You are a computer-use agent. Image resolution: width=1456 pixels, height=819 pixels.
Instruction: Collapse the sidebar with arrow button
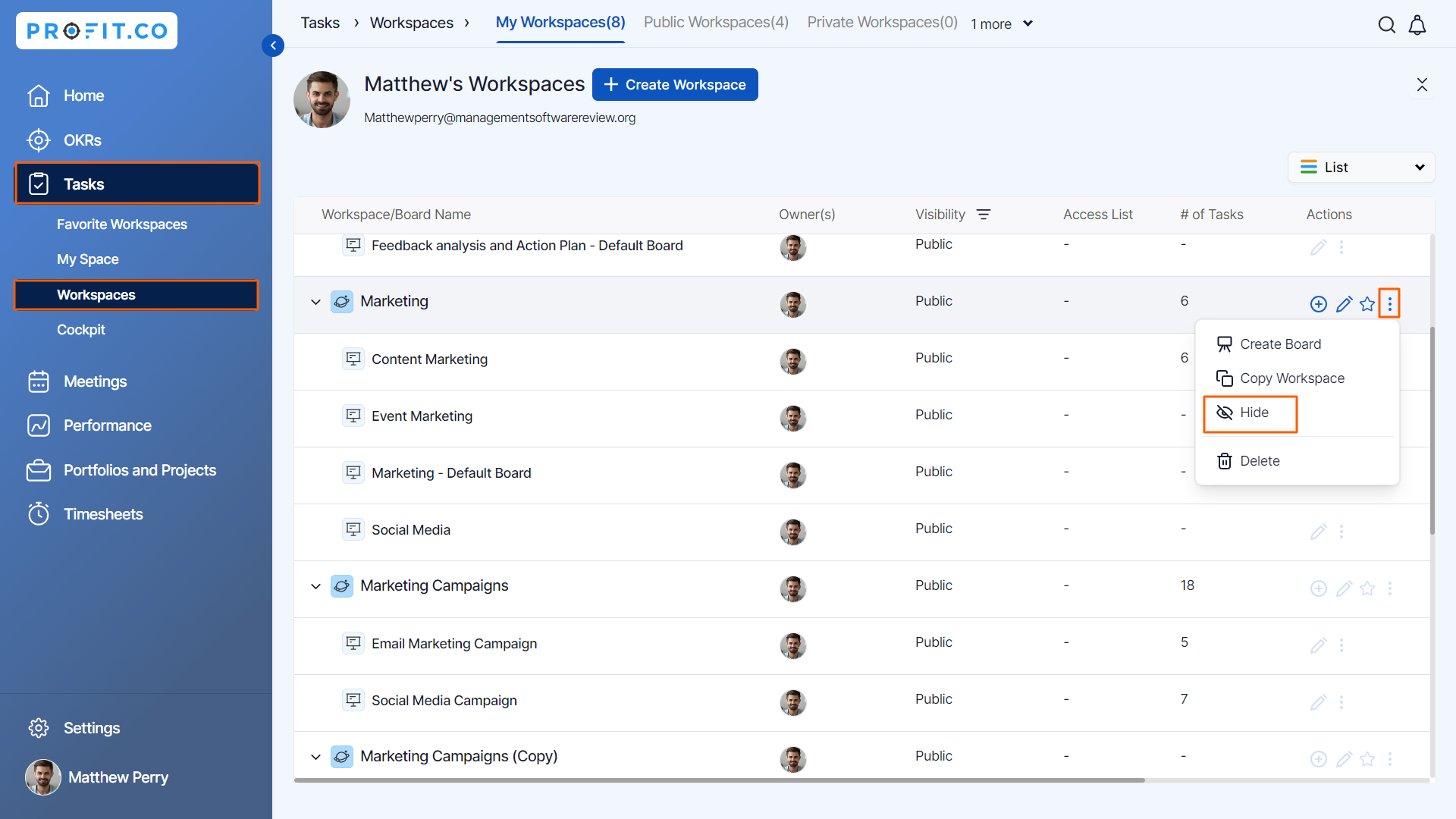(273, 45)
